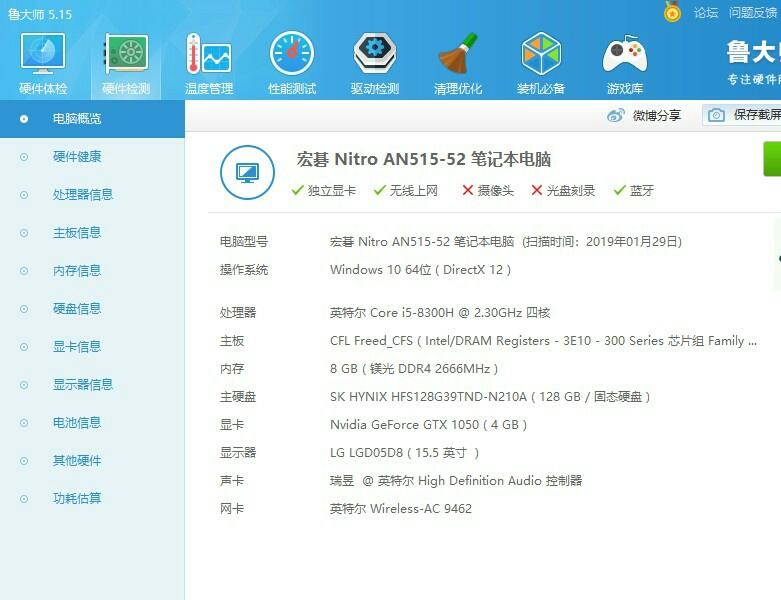781x600 pixels.
Task: Click the 鲁大师 5.15 title text
Action: pos(40,14)
